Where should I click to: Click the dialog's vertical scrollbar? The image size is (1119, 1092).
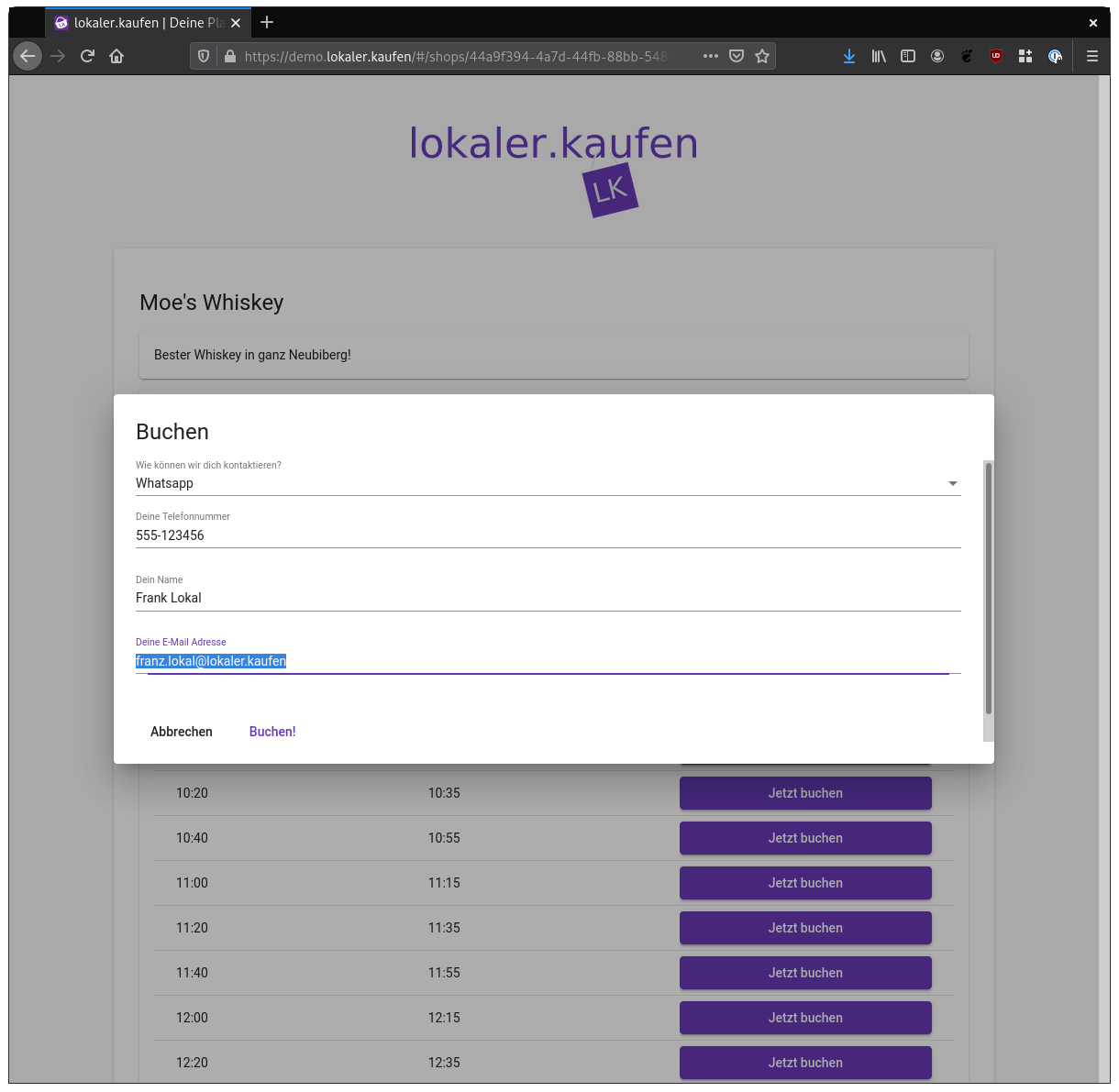[x=988, y=588]
